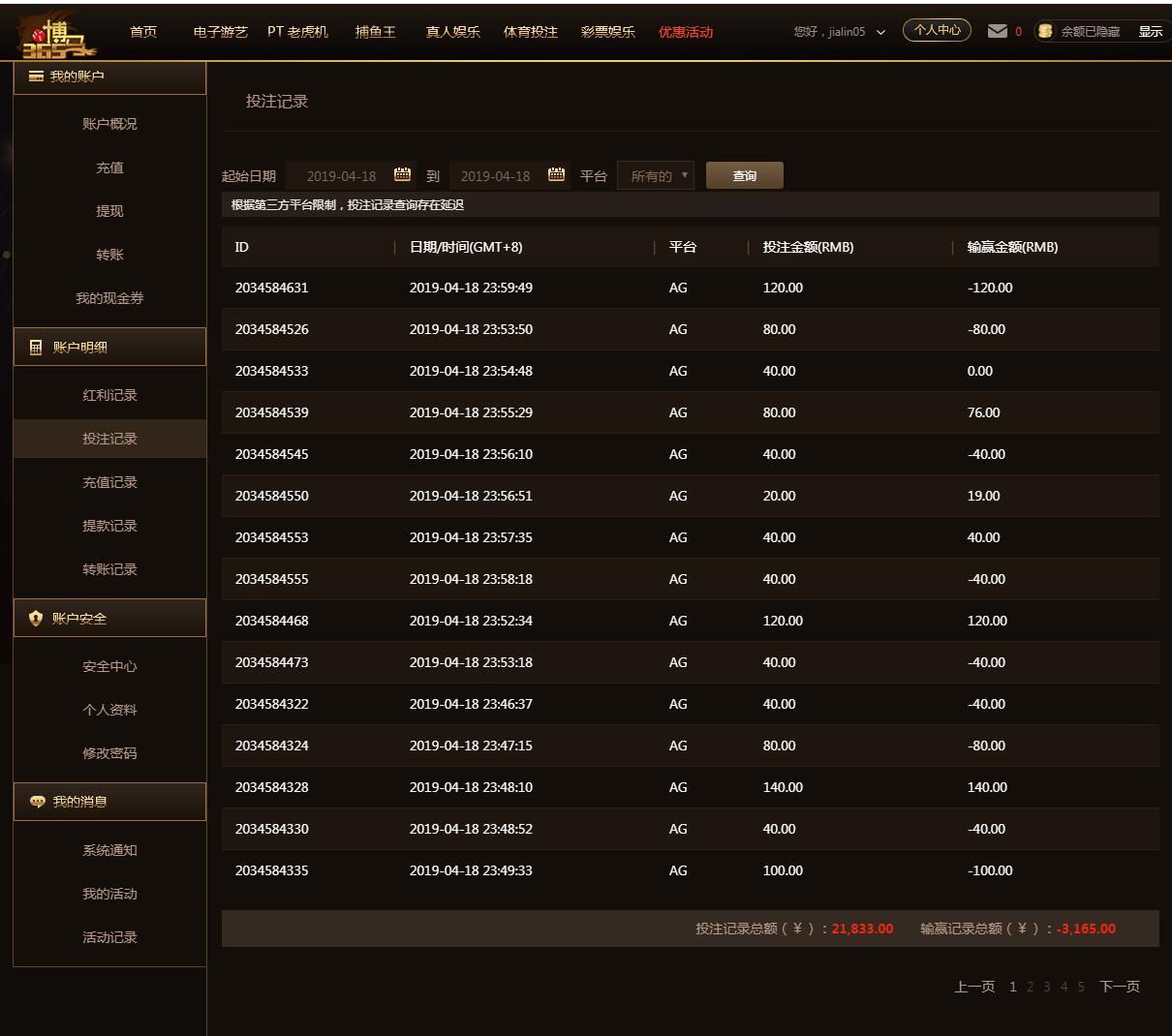This screenshot has height=1036, width=1172.
Task: Open 体育投注 navigation item
Action: click(x=531, y=31)
